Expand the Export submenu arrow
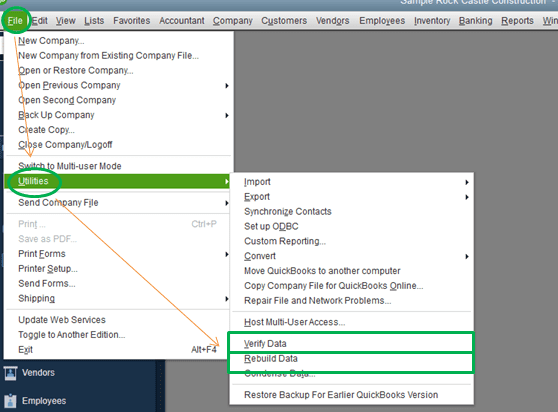 (467, 197)
